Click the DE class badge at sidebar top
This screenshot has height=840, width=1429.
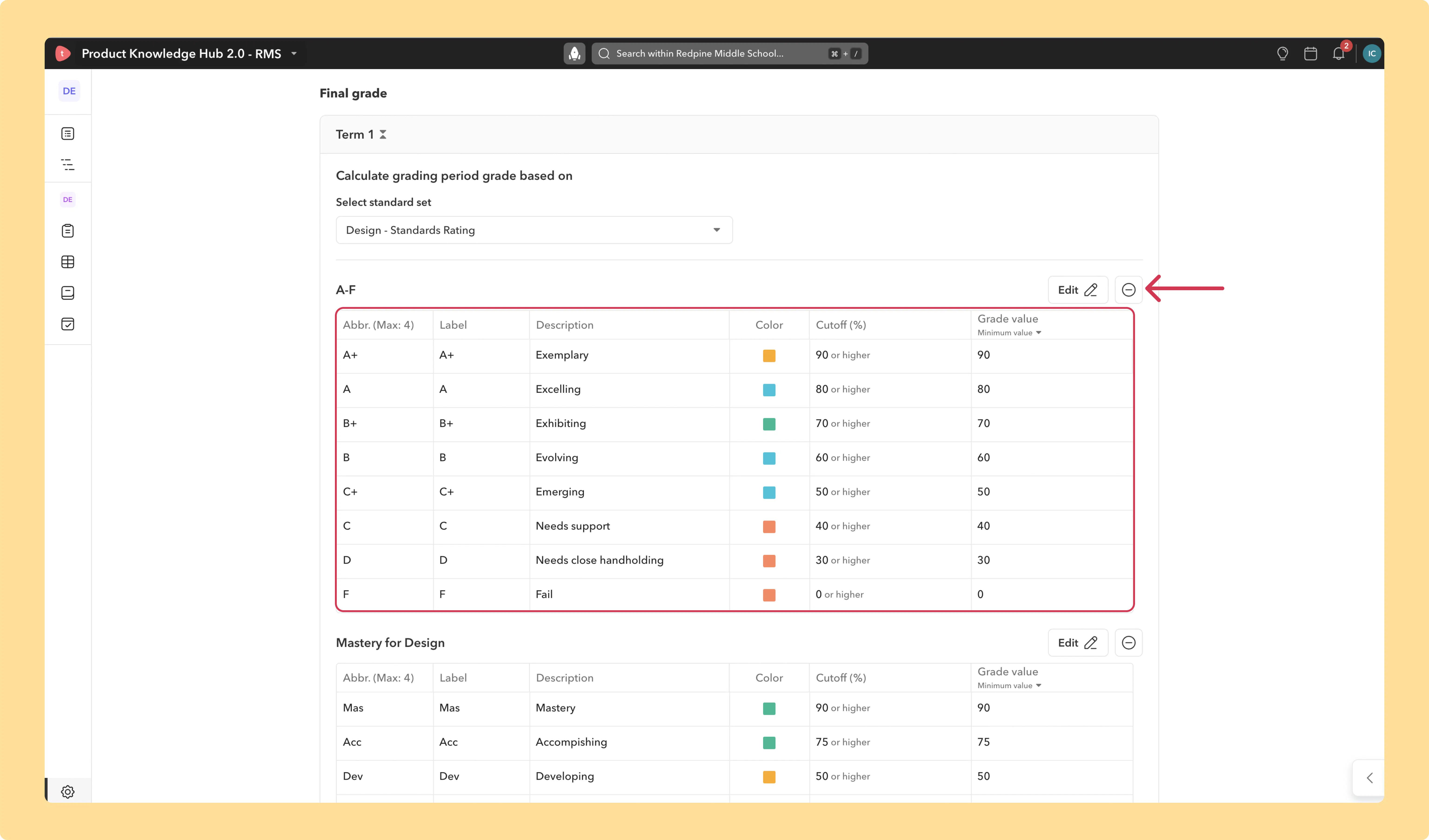tap(69, 91)
